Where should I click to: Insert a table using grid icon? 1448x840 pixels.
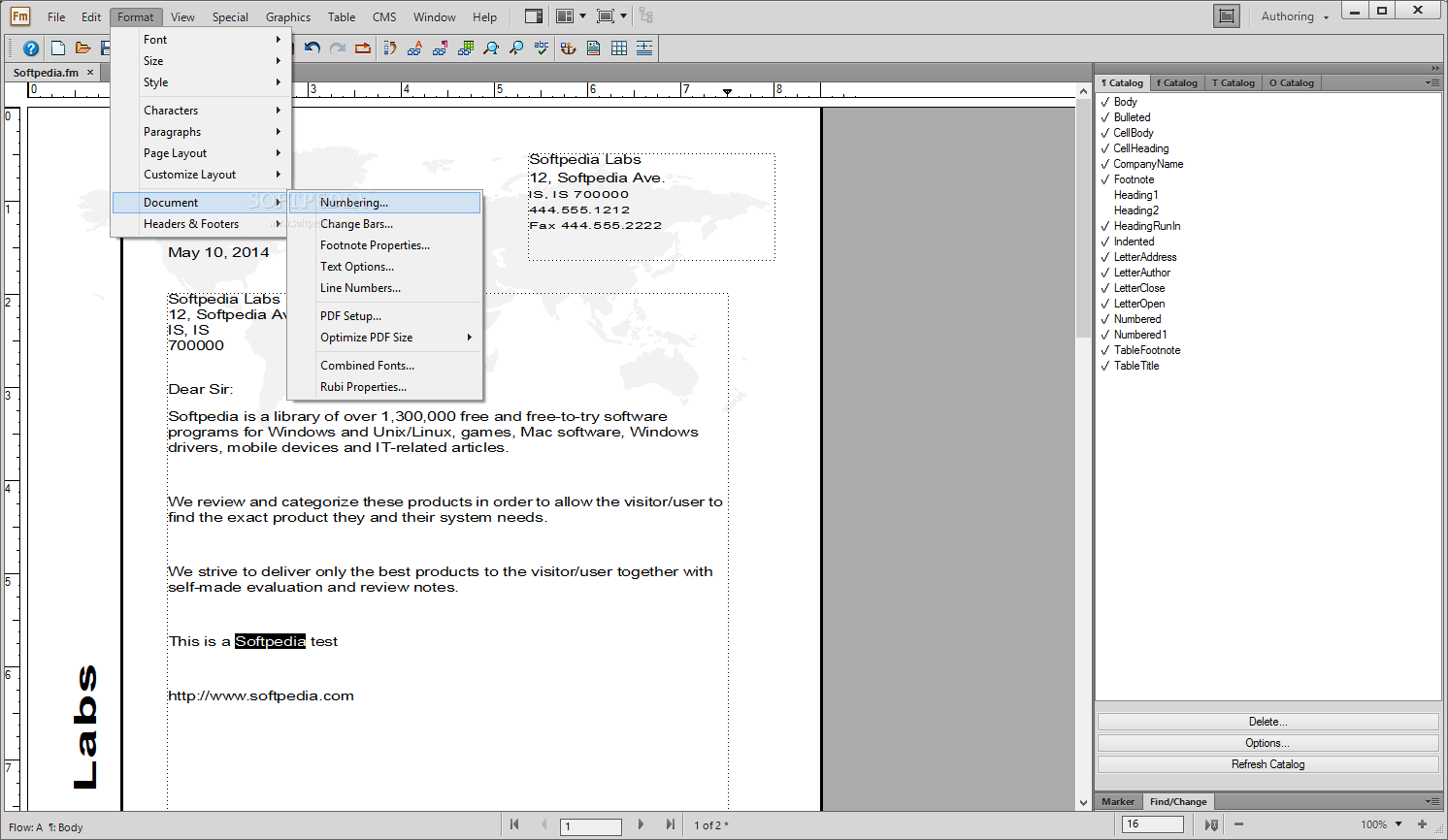(x=619, y=48)
